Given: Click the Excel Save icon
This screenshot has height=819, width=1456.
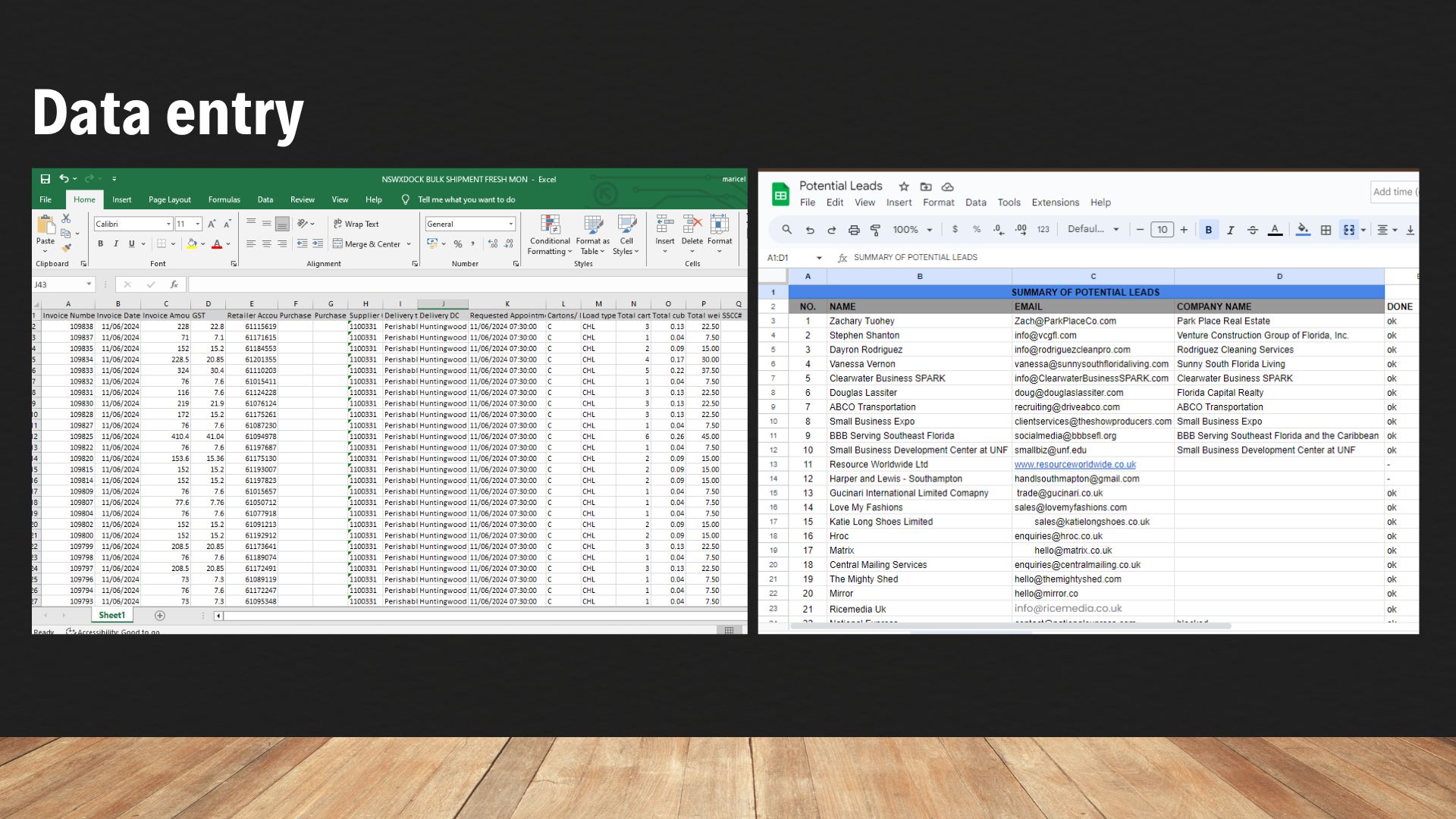Looking at the screenshot, I should click(x=45, y=179).
